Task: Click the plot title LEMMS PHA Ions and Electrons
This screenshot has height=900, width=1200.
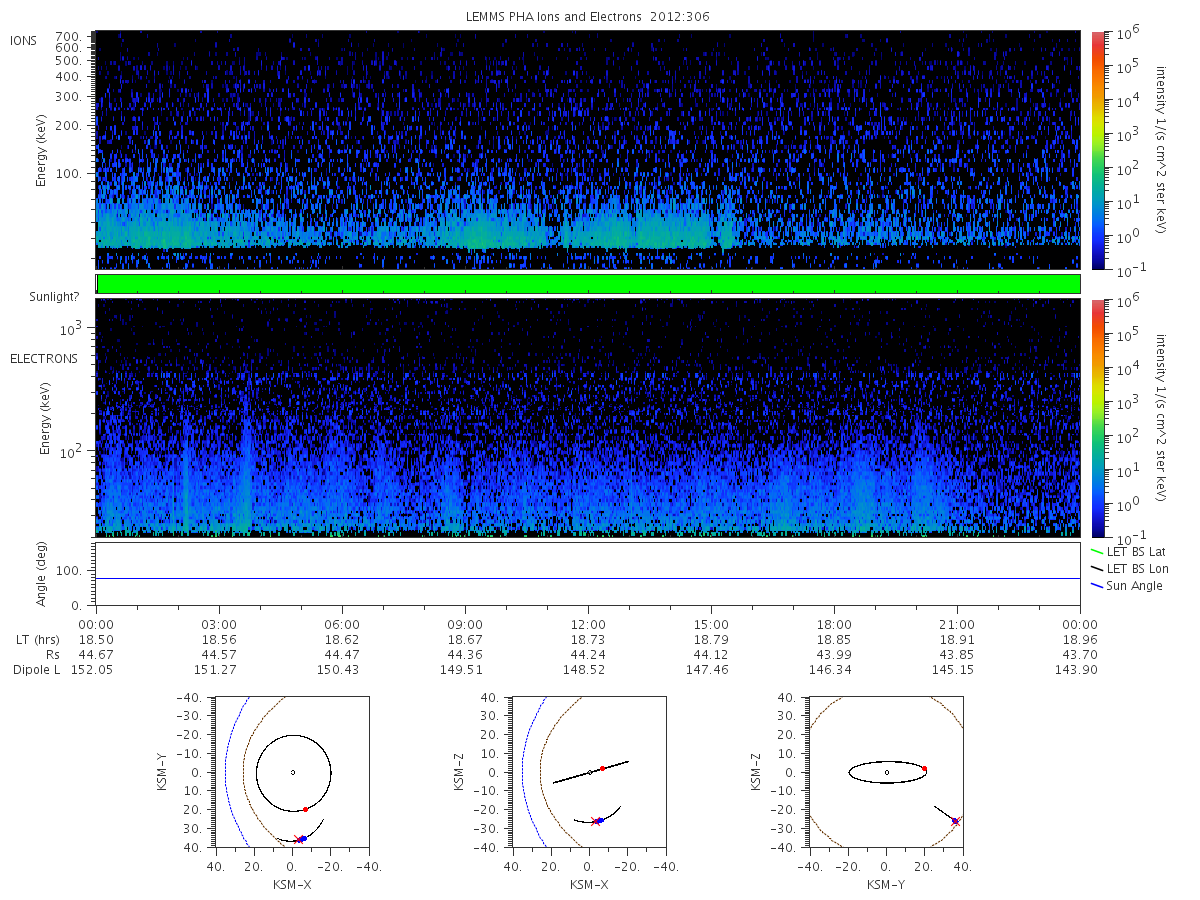Action: click(589, 17)
